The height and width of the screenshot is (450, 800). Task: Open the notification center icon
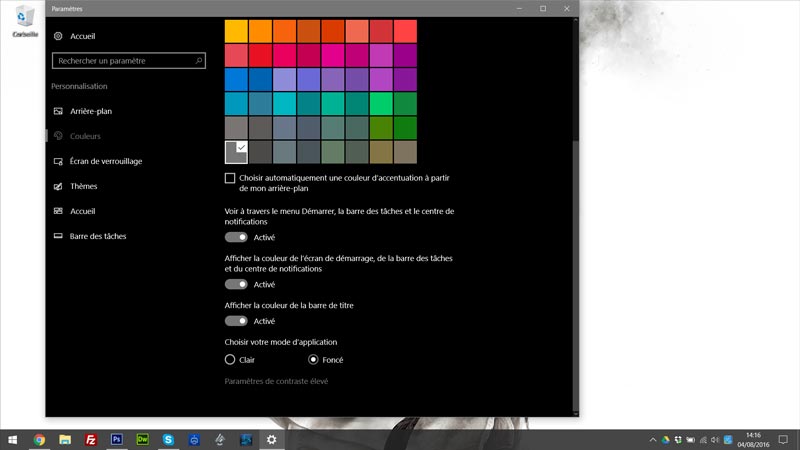[x=783, y=440]
